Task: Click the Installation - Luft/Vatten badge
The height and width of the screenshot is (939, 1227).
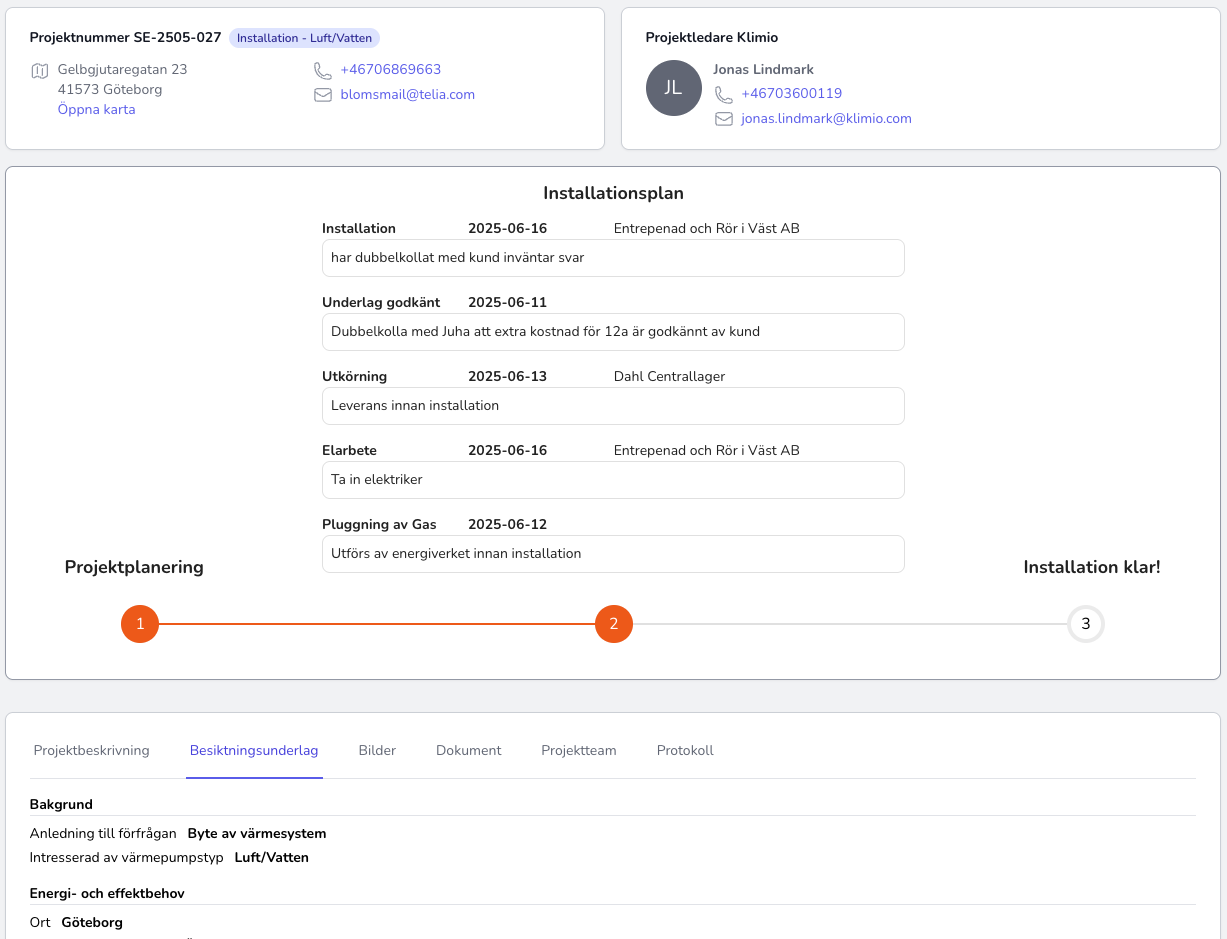Action: click(304, 37)
